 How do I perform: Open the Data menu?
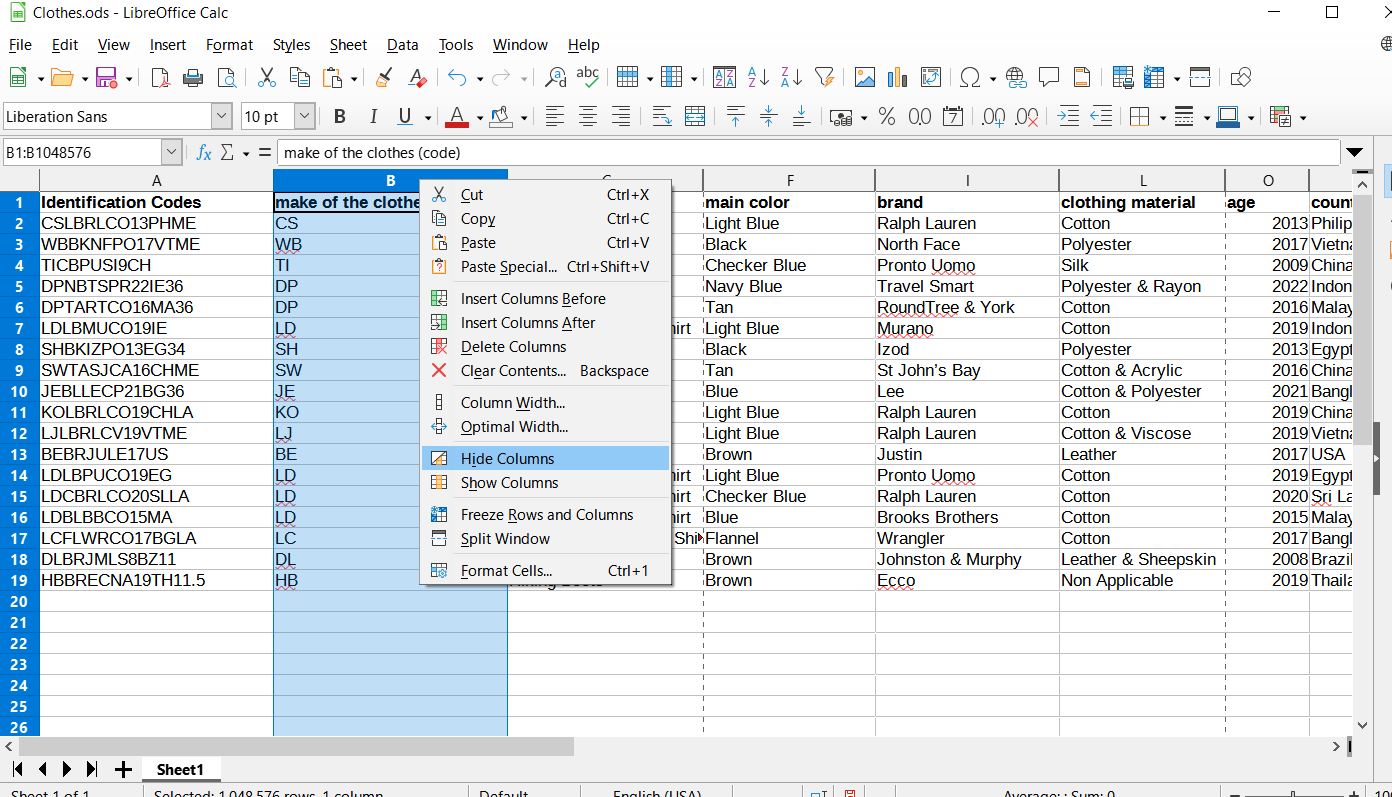(x=403, y=45)
